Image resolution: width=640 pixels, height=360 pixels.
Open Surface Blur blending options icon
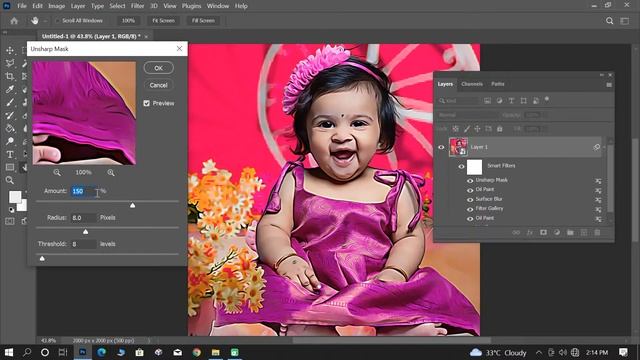click(x=598, y=200)
